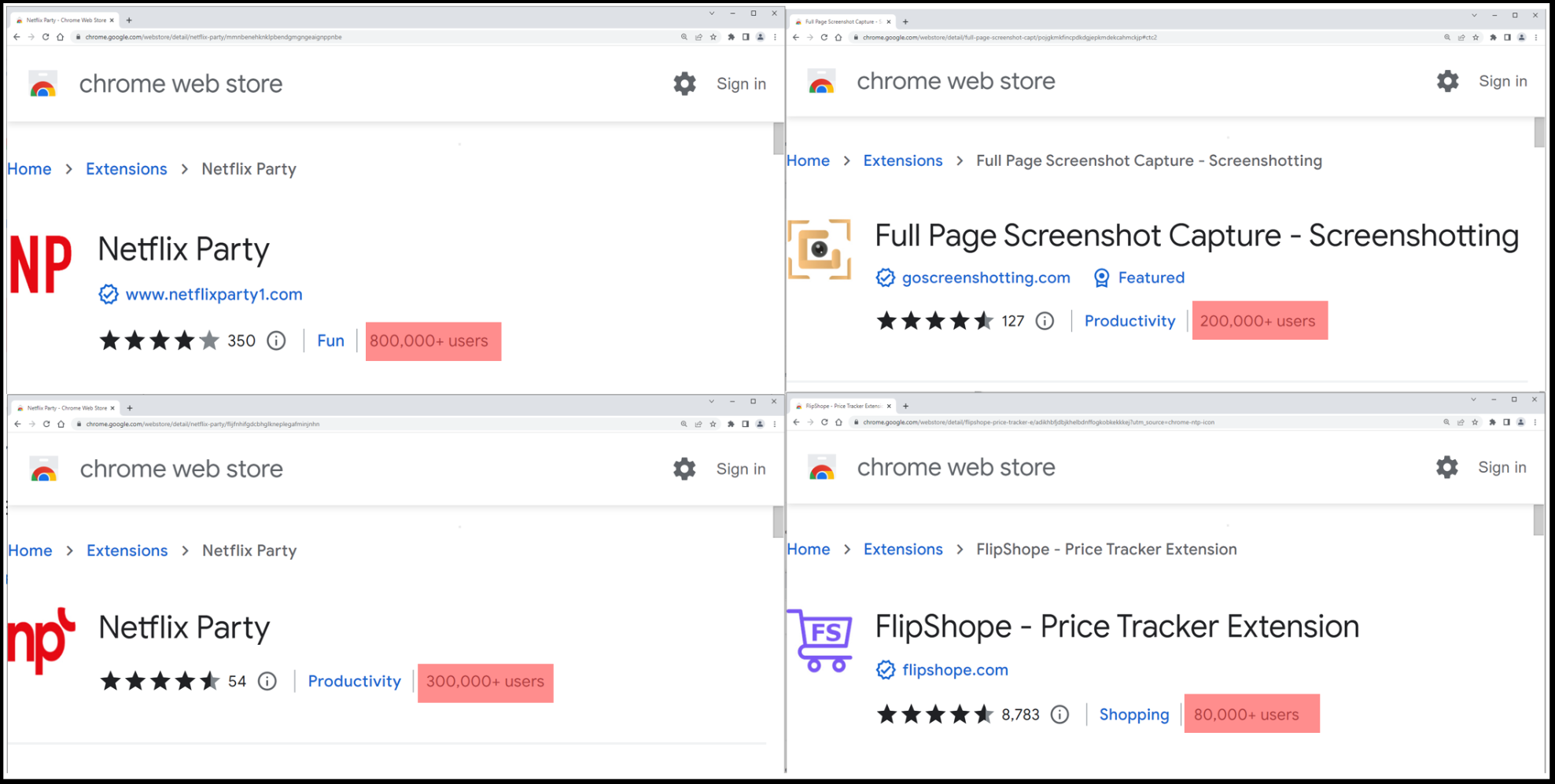Viewport: 1555px width, 784px height.
Task: Click the Shopping category link
Action: (1133, 714)
